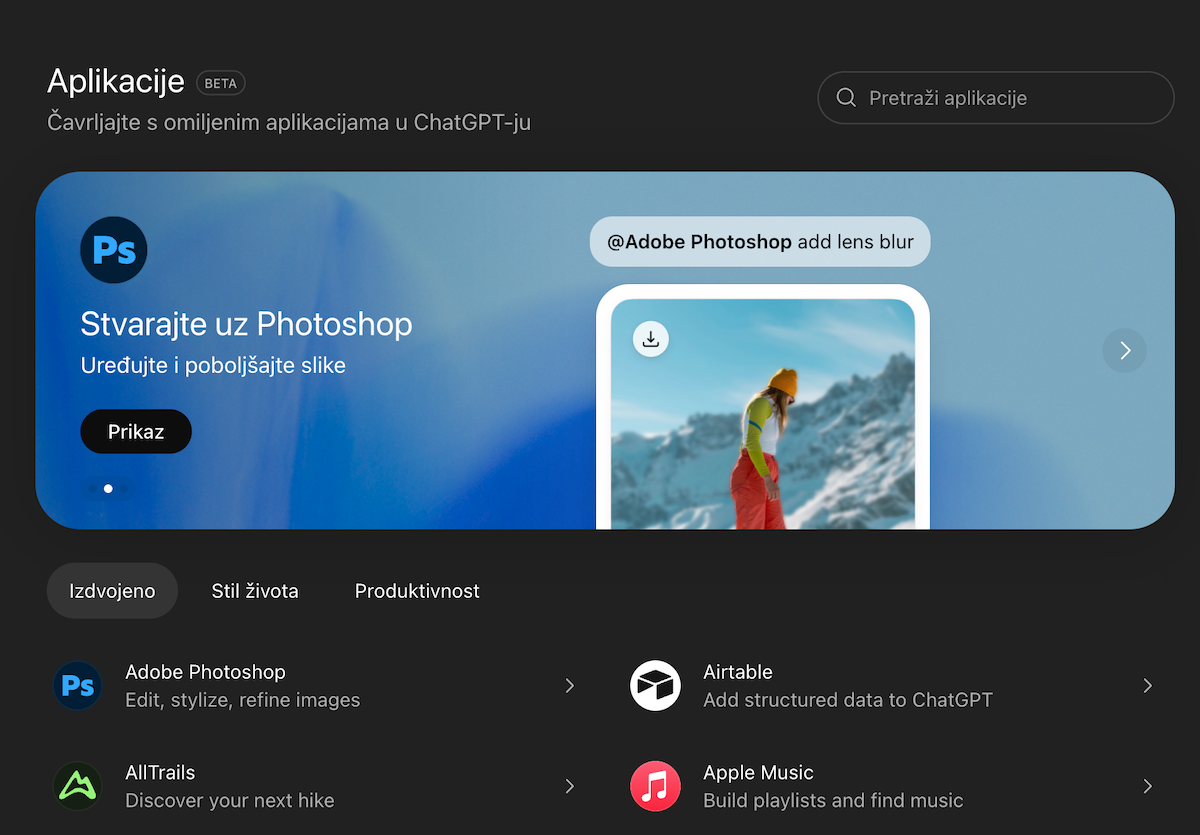Click the AllTrails app icon

[78, 786]
